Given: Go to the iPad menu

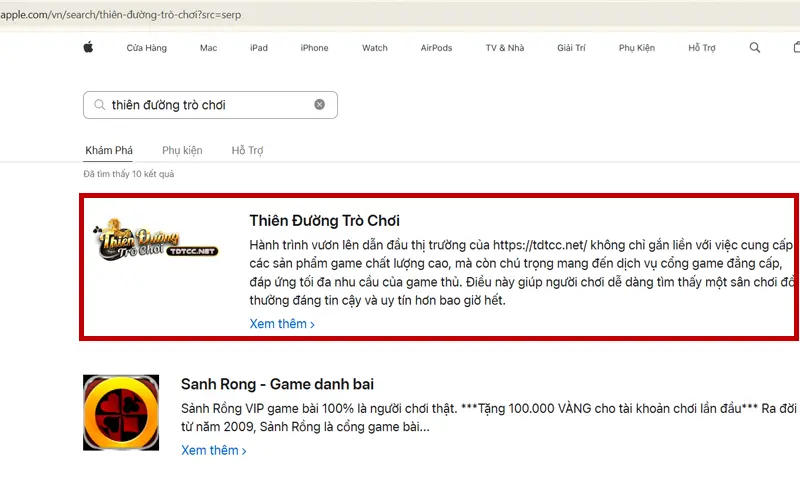Looking at the screenshot, I should coord(259,48).
